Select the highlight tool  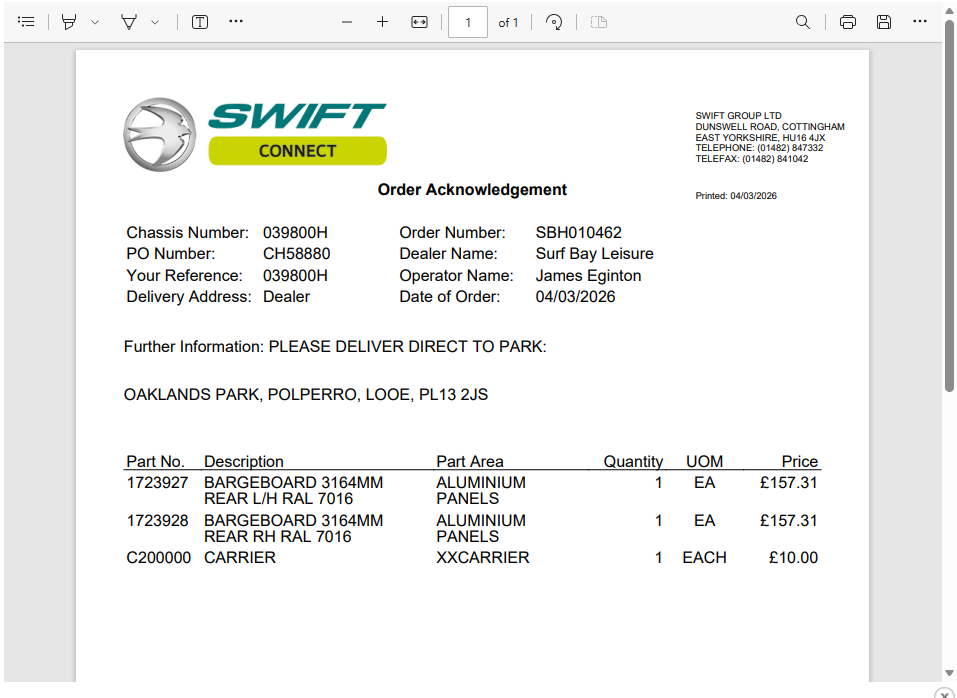click(69, 22)
